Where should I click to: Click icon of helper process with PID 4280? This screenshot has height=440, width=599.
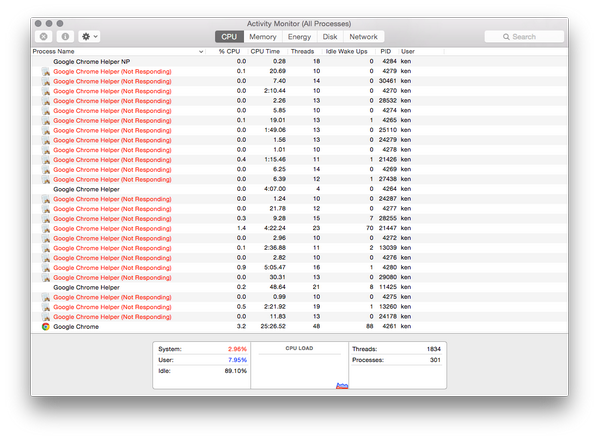pyautogui.click(x=46, y=268)
